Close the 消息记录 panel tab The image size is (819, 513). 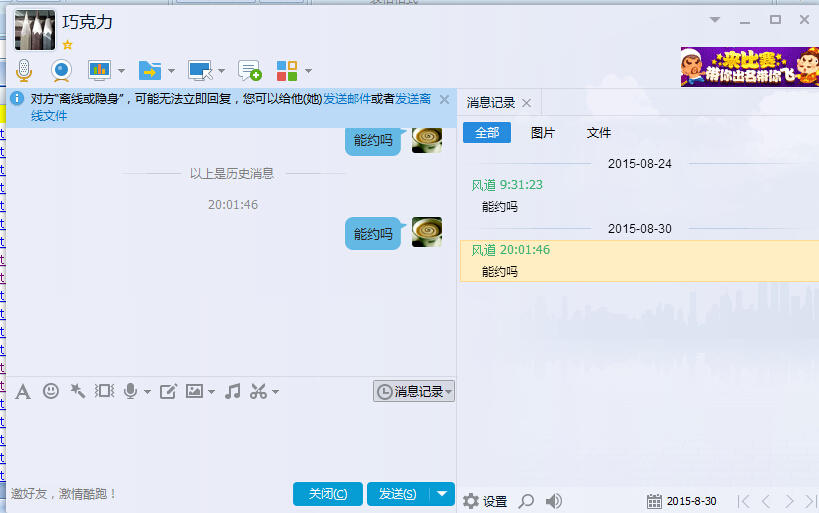coord(527,103)
